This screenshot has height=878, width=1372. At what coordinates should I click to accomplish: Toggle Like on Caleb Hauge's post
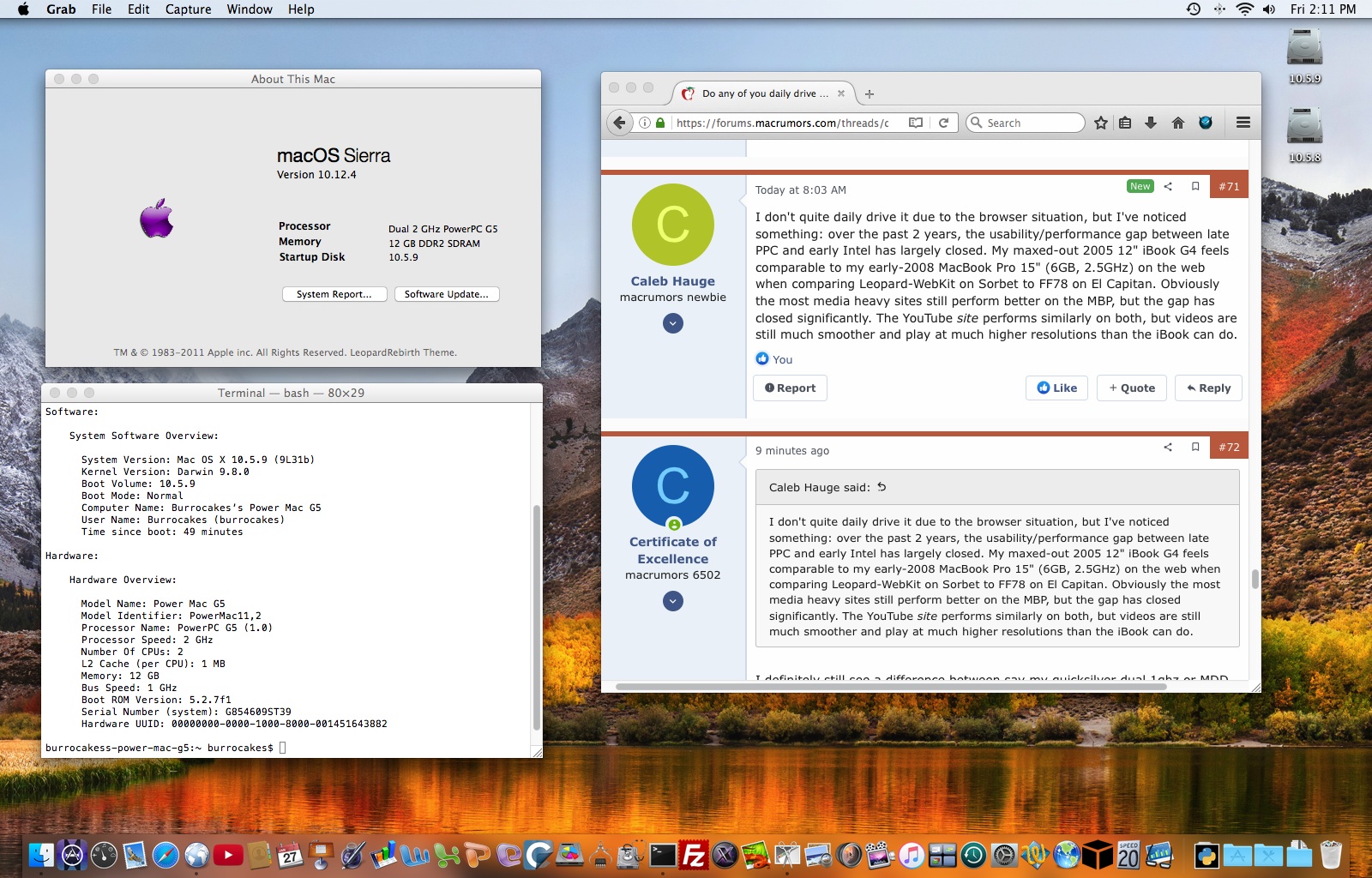pos(1056,388)
